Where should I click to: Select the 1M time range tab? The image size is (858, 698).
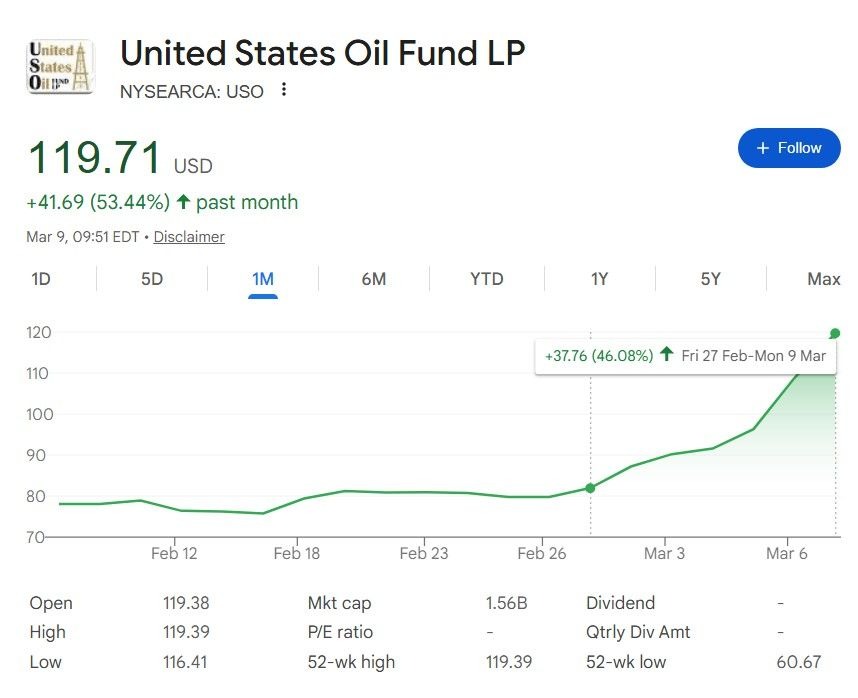coord(263,279)
